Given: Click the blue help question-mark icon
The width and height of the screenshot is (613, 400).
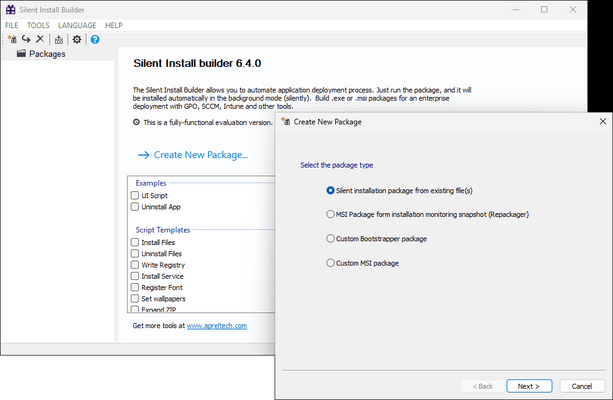Looking at the screenshot, I should click(x=95, y=39).
